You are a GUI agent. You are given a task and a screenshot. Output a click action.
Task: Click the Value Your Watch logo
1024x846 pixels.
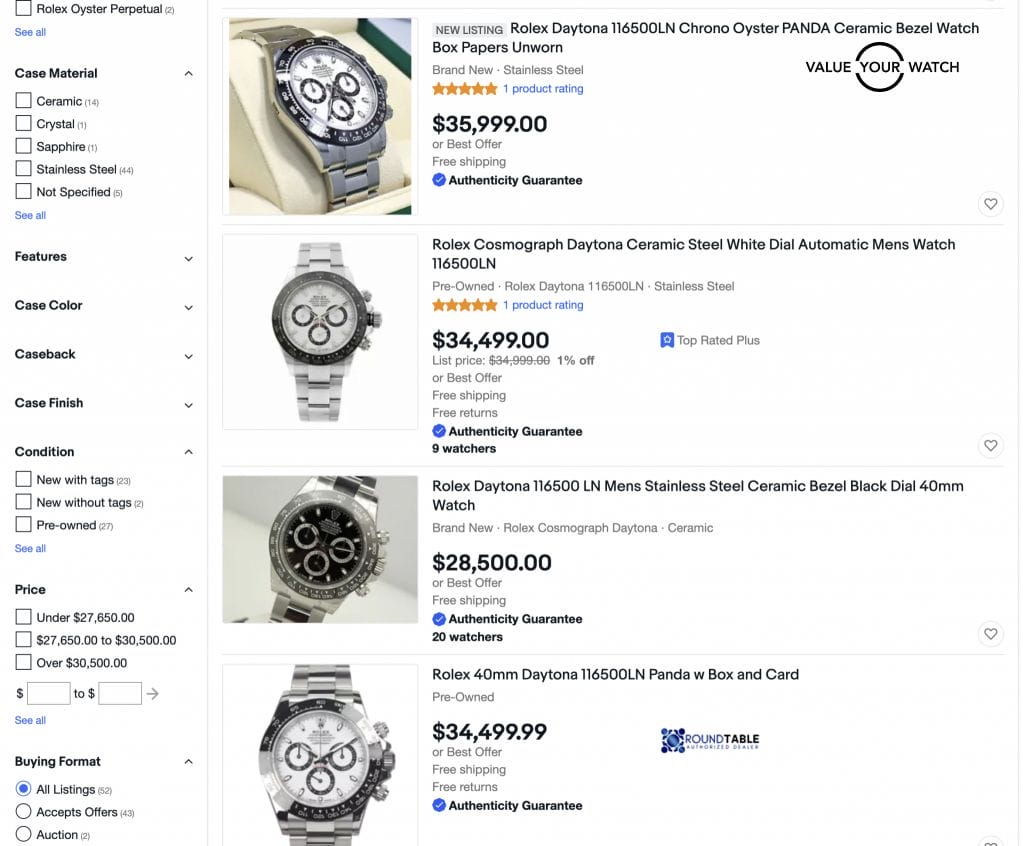[881, 67]
